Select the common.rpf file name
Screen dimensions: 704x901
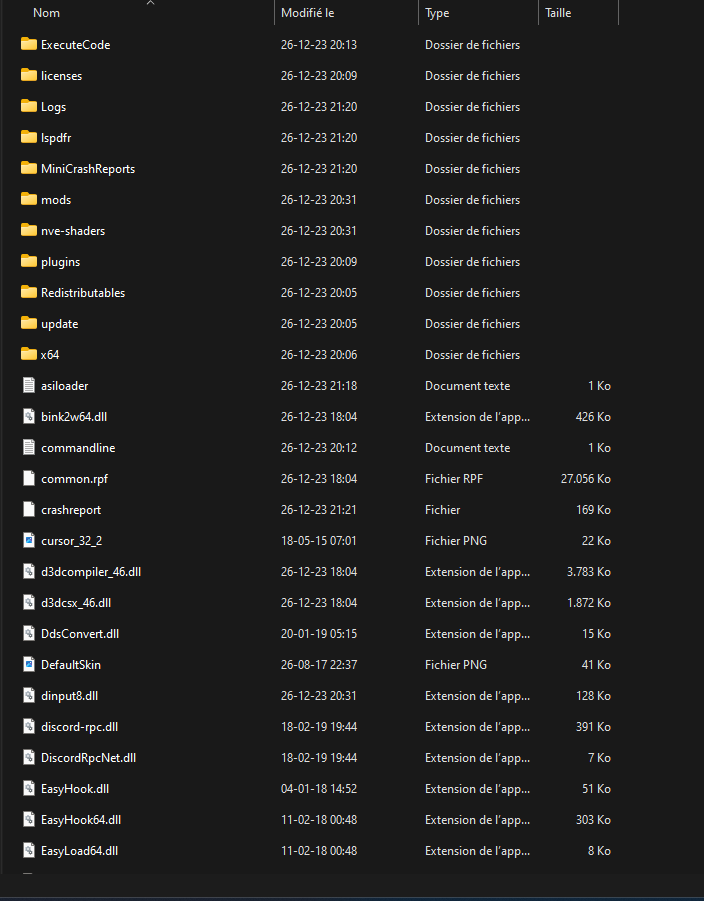tap(74, 479)
